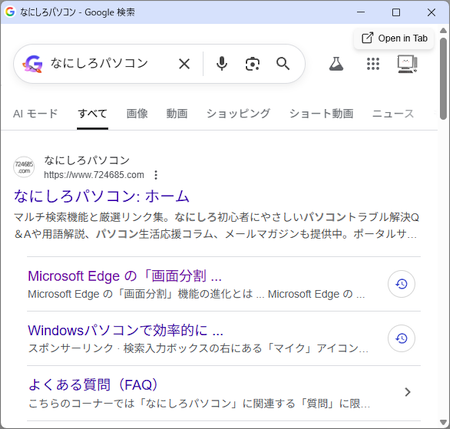Maximize the Google search window
This screenshot has width=450, height=429.
[x=396, y=12]
